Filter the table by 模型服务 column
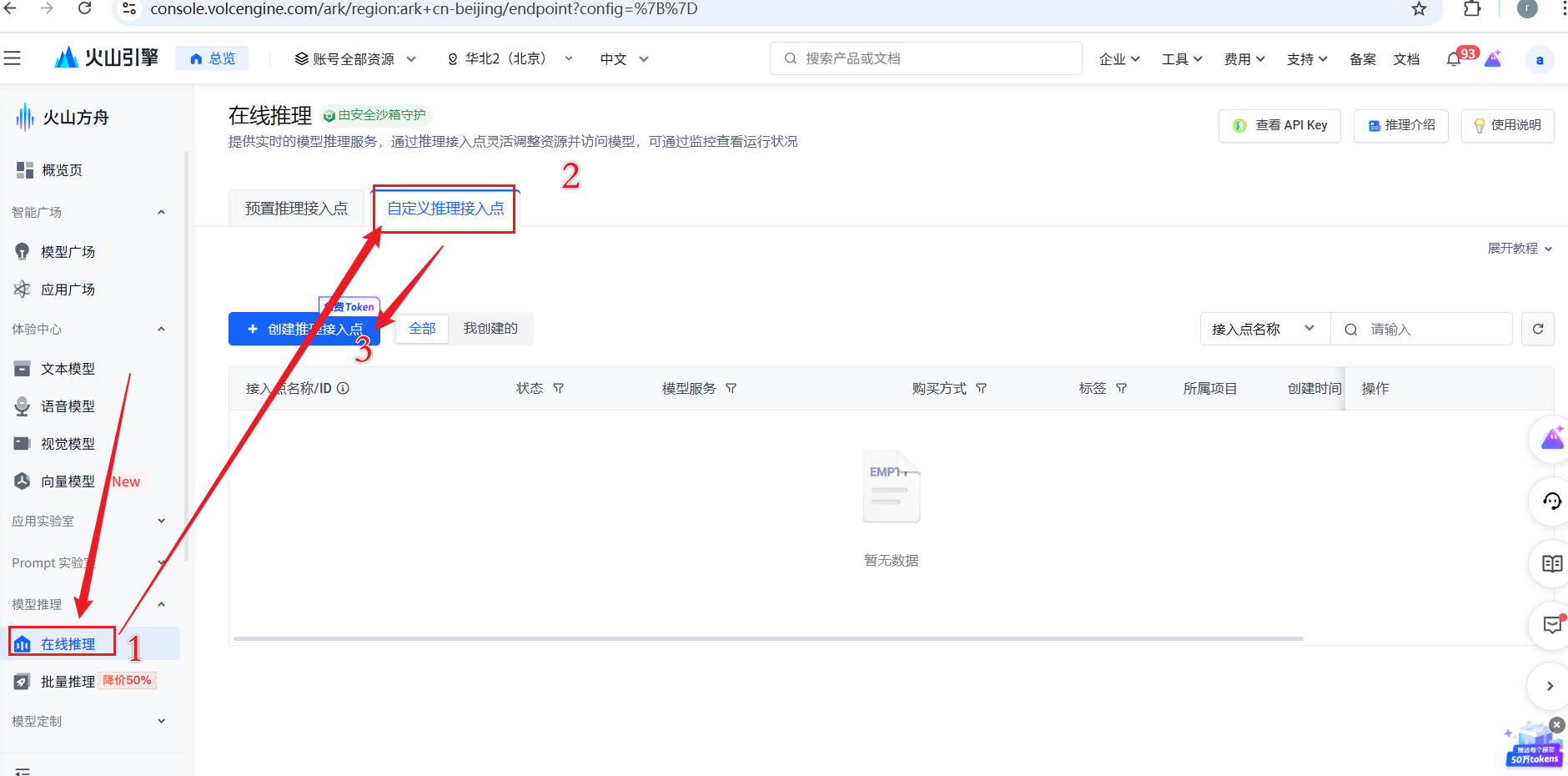 pyautogui.click(x=731, y=388)
